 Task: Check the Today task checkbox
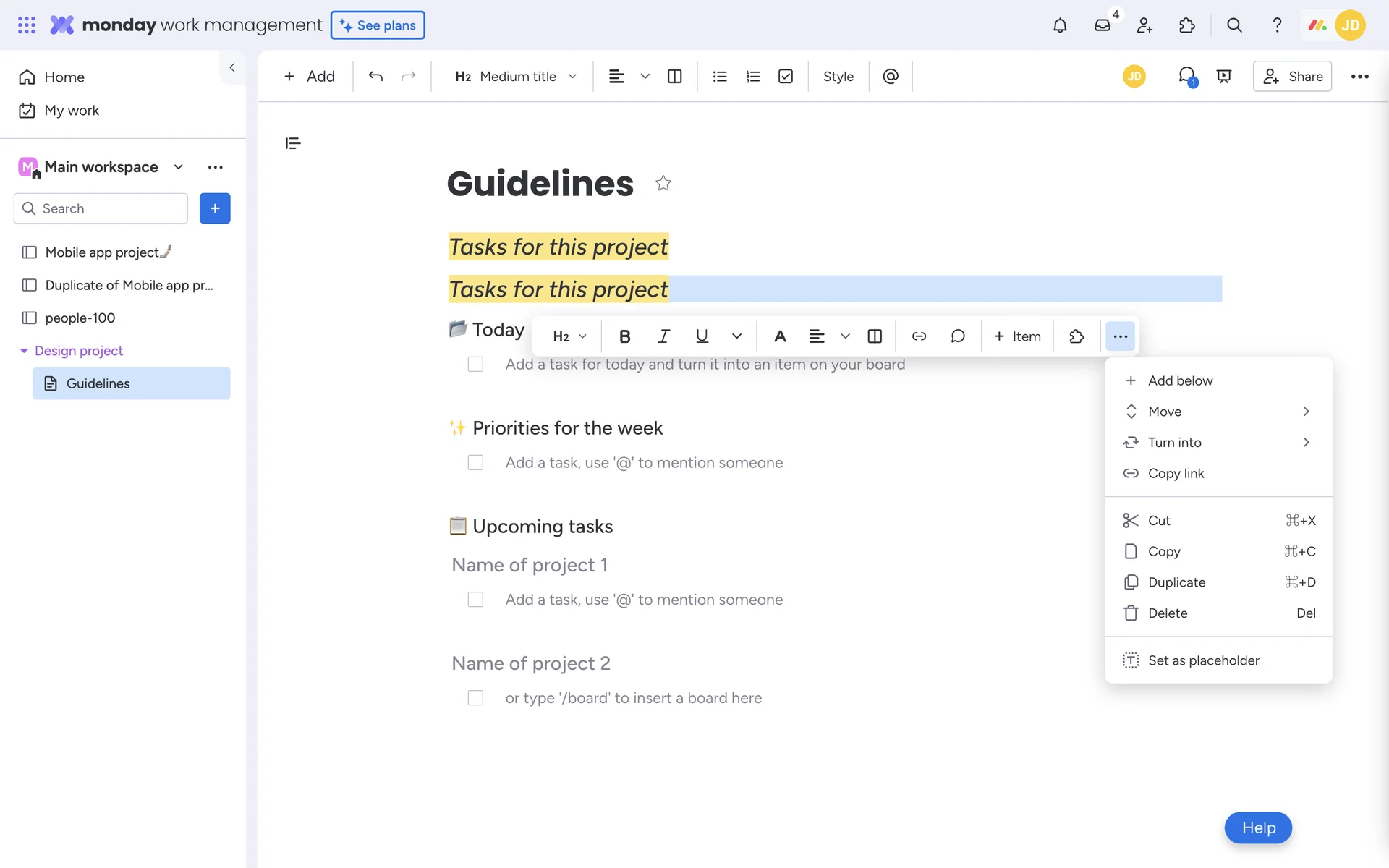click(x=475, y=365)
